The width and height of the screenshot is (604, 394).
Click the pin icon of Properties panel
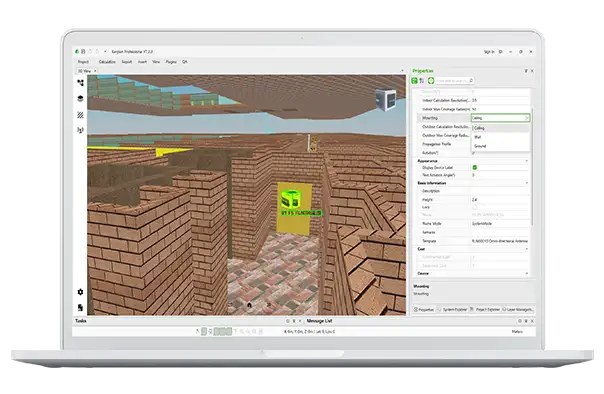click(526, 71)
